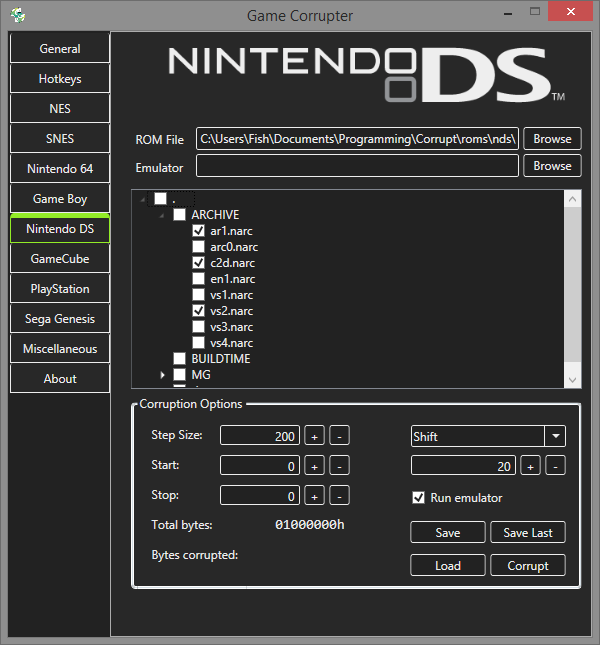Browse for an emulator executable
The width and height of the screenshot is (600, 645).
coord(552,166)
